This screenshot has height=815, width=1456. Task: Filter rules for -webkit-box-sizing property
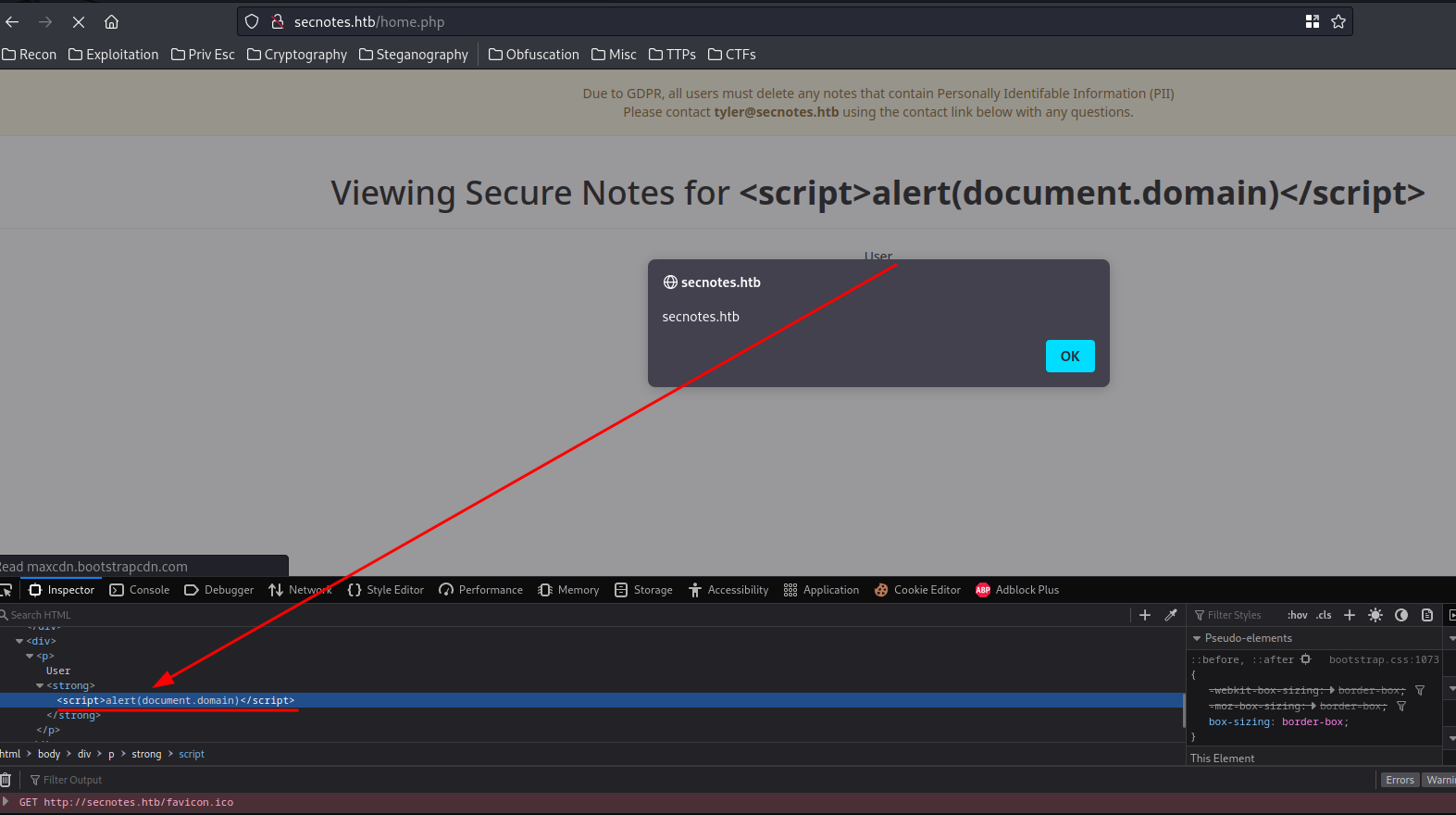1420,690
